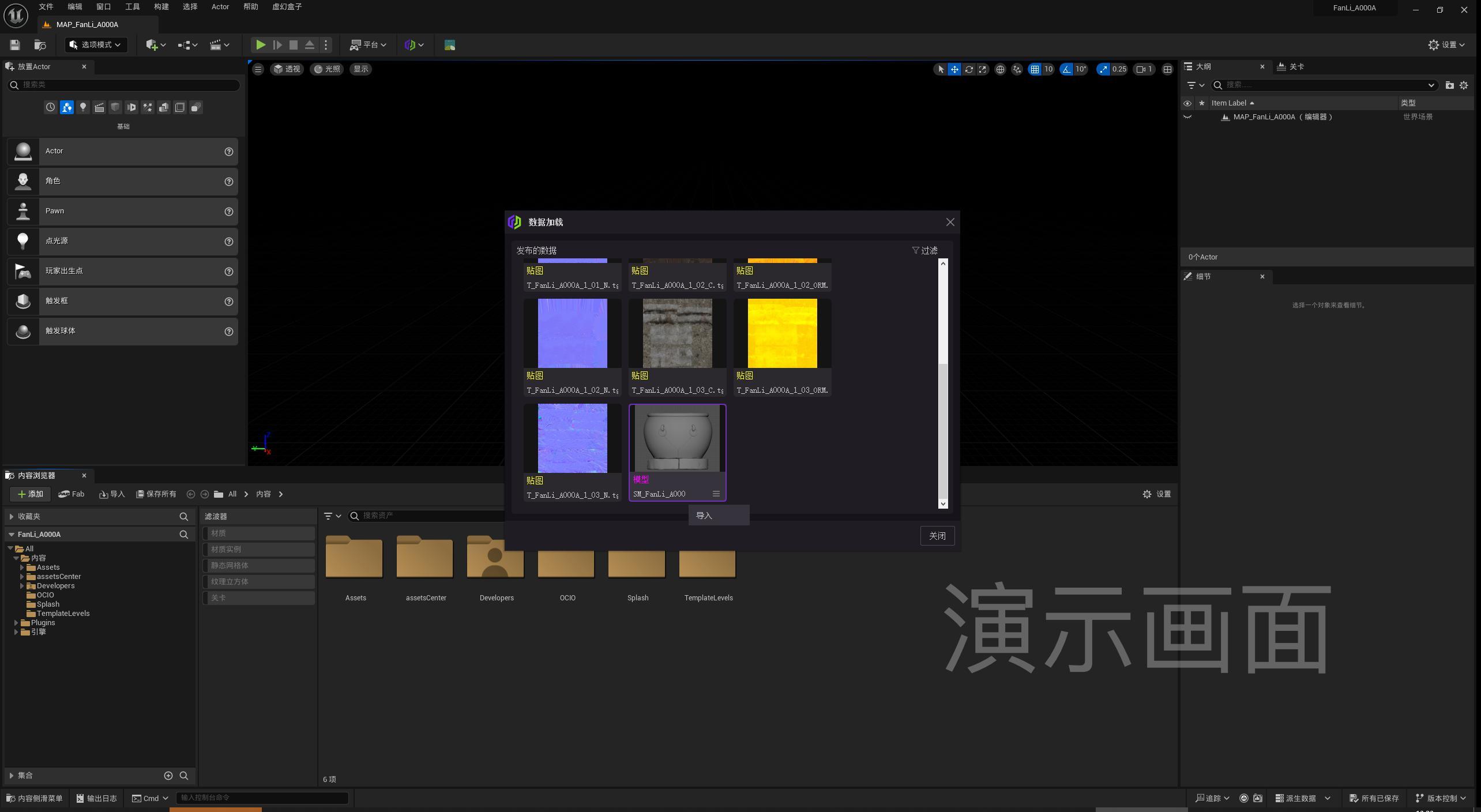Save the current level with the disk icon
This screenshot has height=812, width=1481.
click(15, 45)
